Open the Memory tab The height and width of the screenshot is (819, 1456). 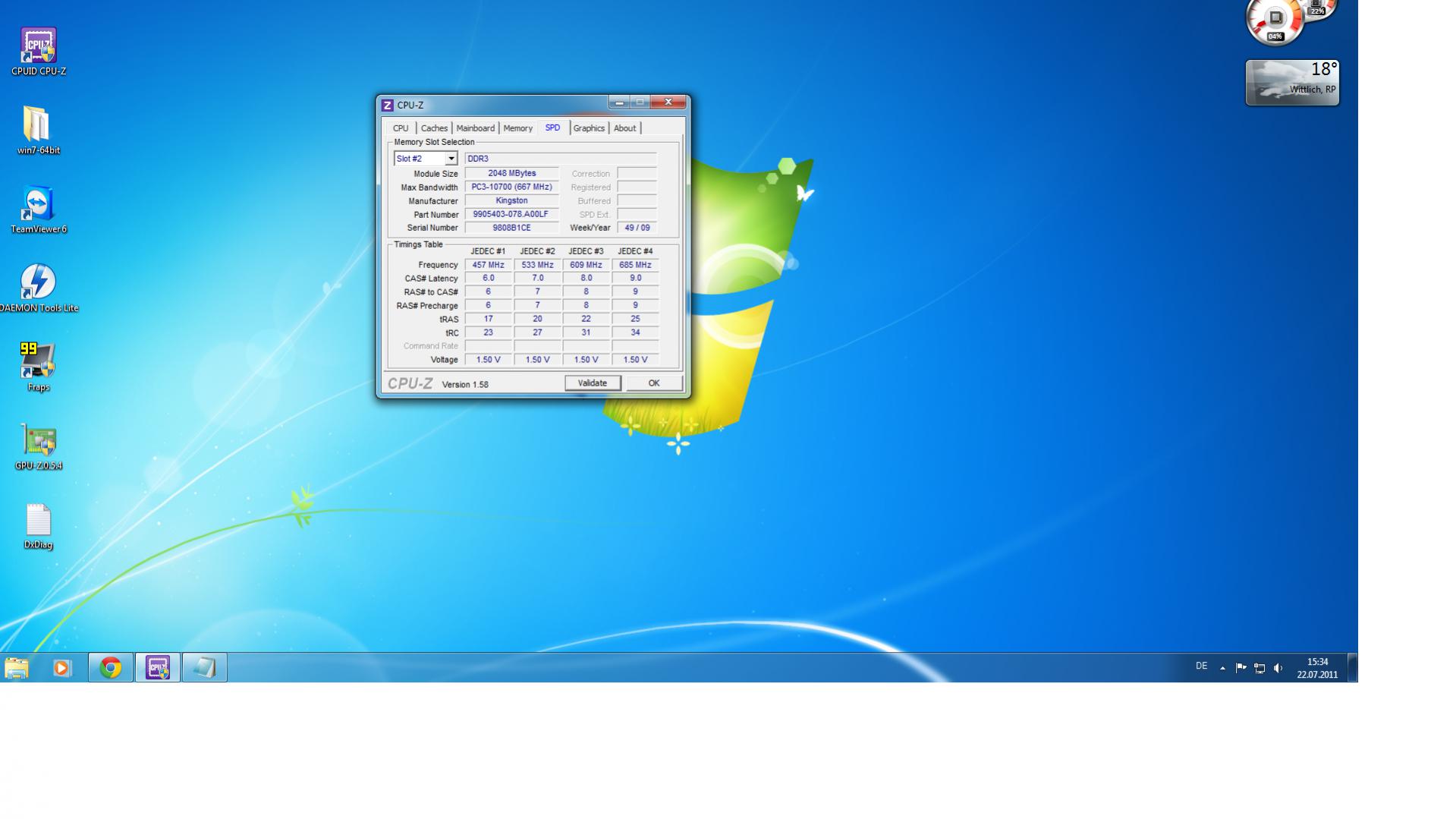point(518,128)
